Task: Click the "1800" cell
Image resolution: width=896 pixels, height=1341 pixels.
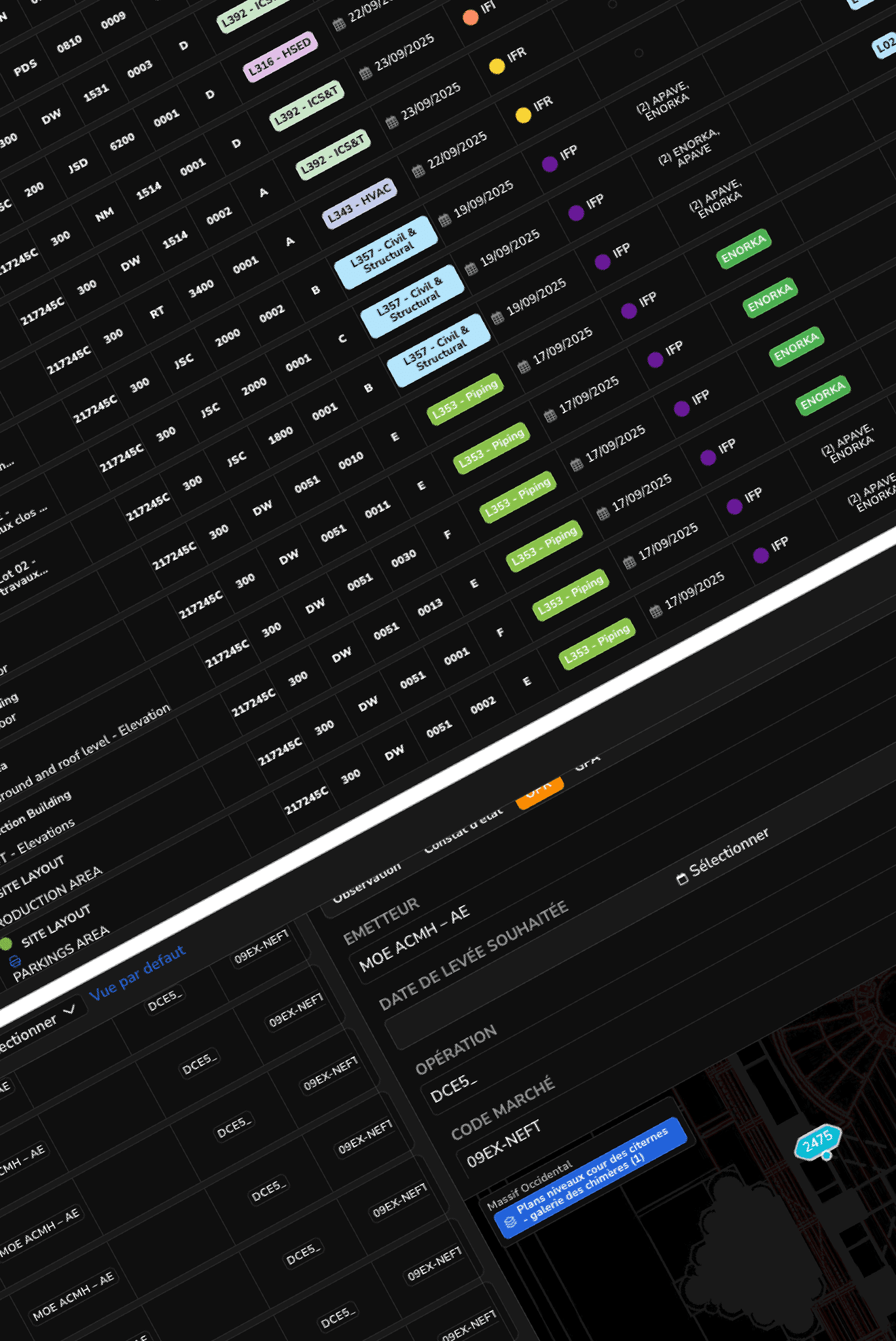Action: click(x=281, y=435)
